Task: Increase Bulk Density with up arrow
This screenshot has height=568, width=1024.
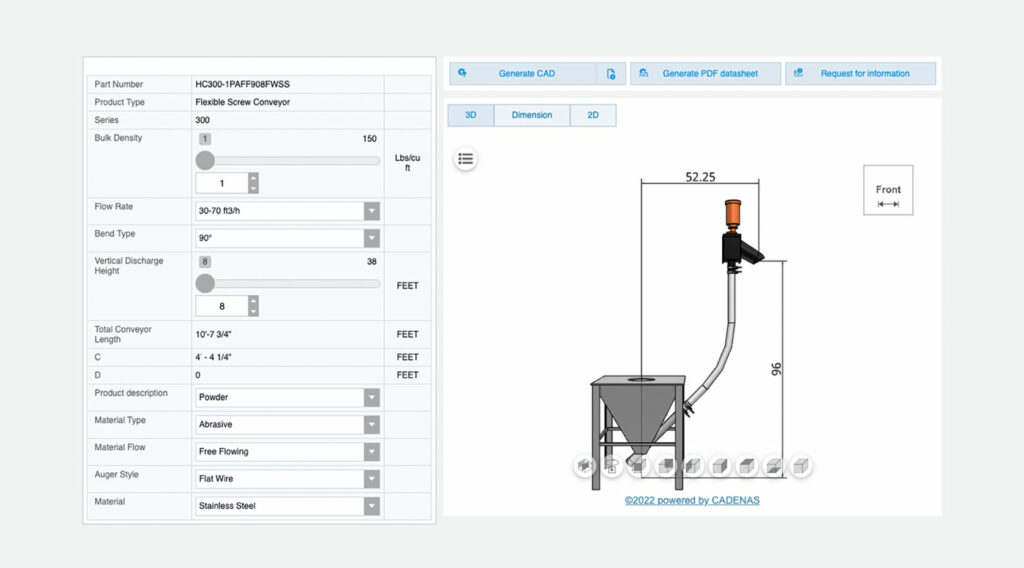Action: tap(253, 178)
